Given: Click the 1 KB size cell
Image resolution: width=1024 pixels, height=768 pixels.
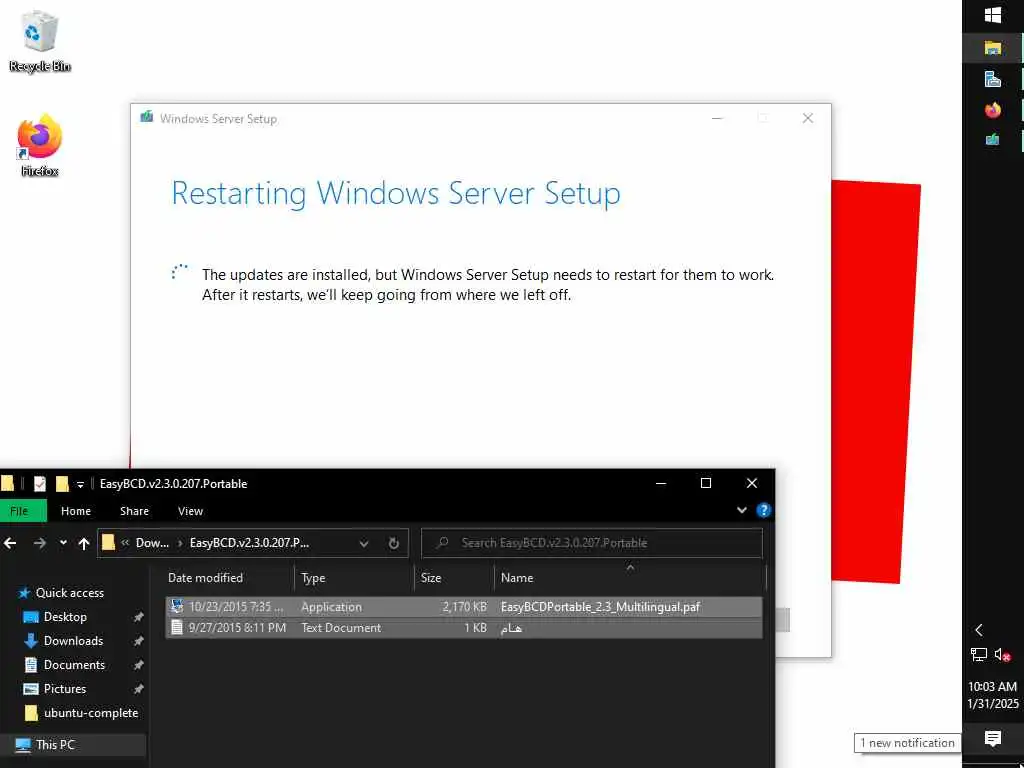Looking at the screenshot, I should (x=475, y=628).
